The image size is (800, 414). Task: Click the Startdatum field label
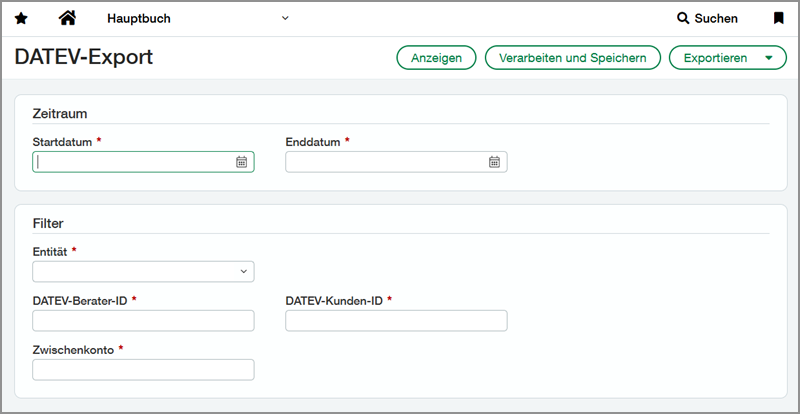[x=62, y=142]
